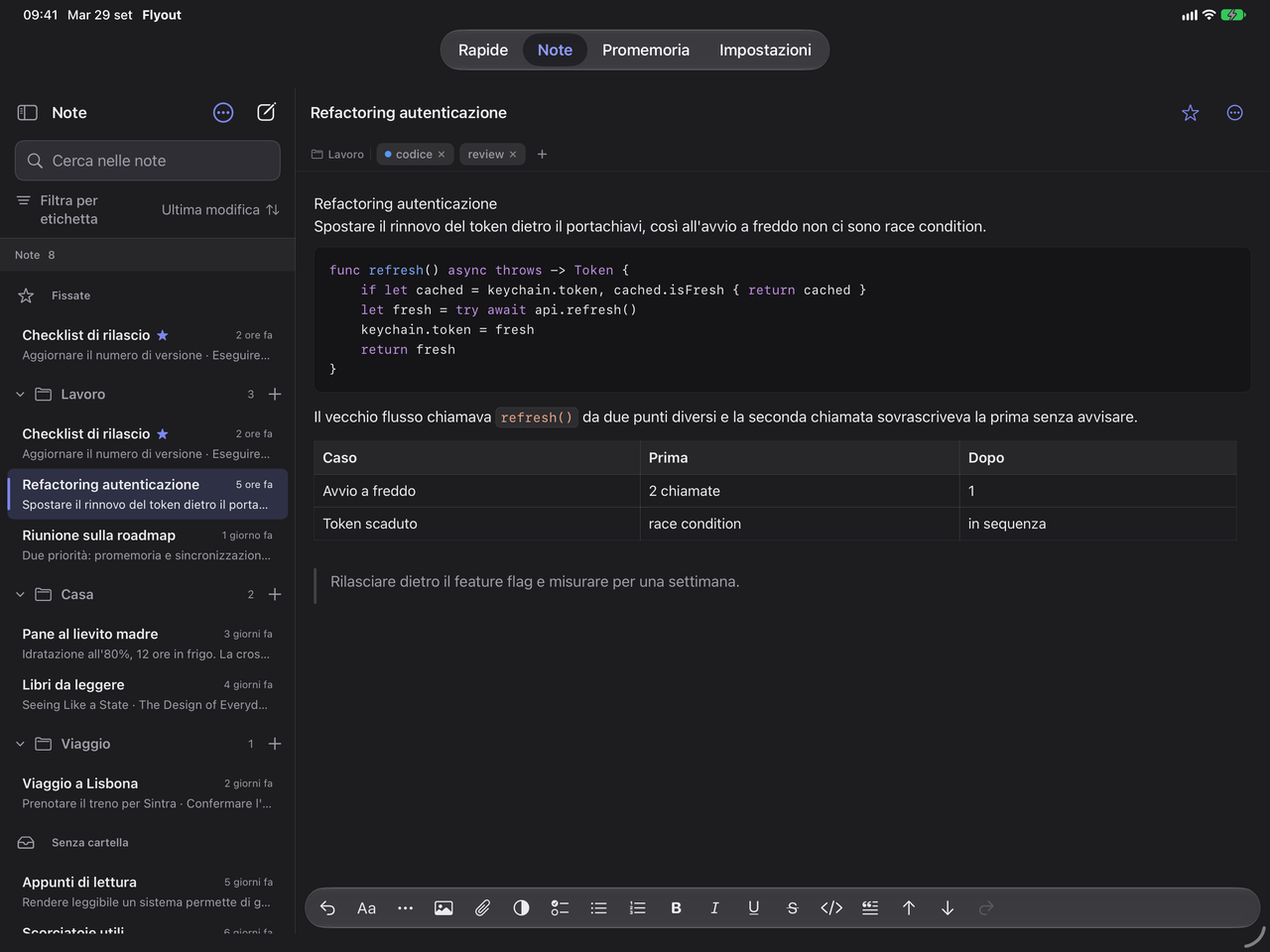
Task: Add a note to Casa folder
Action: click(x=275, y=595)
